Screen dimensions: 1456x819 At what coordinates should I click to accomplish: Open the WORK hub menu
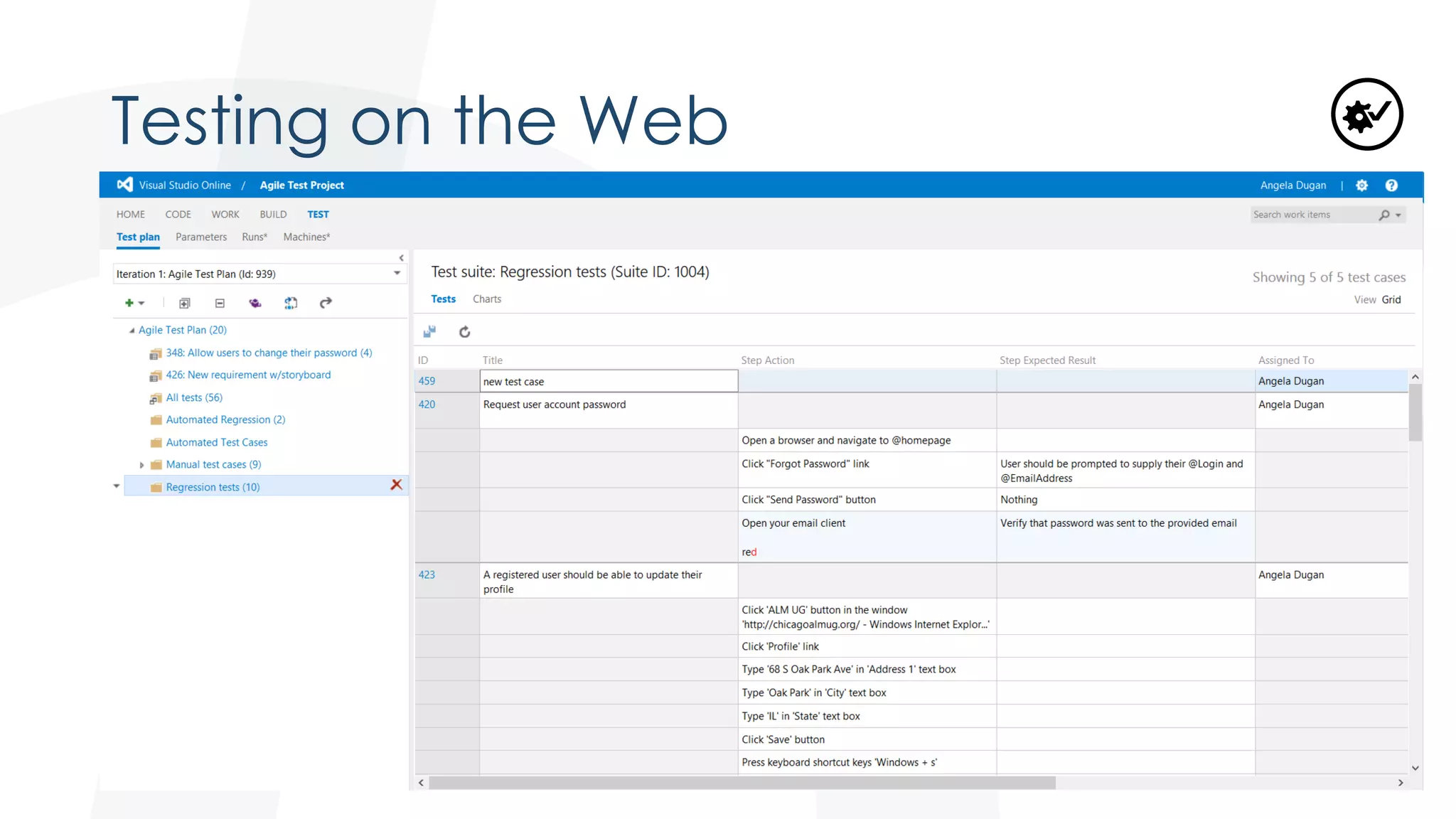coord(225,215)
